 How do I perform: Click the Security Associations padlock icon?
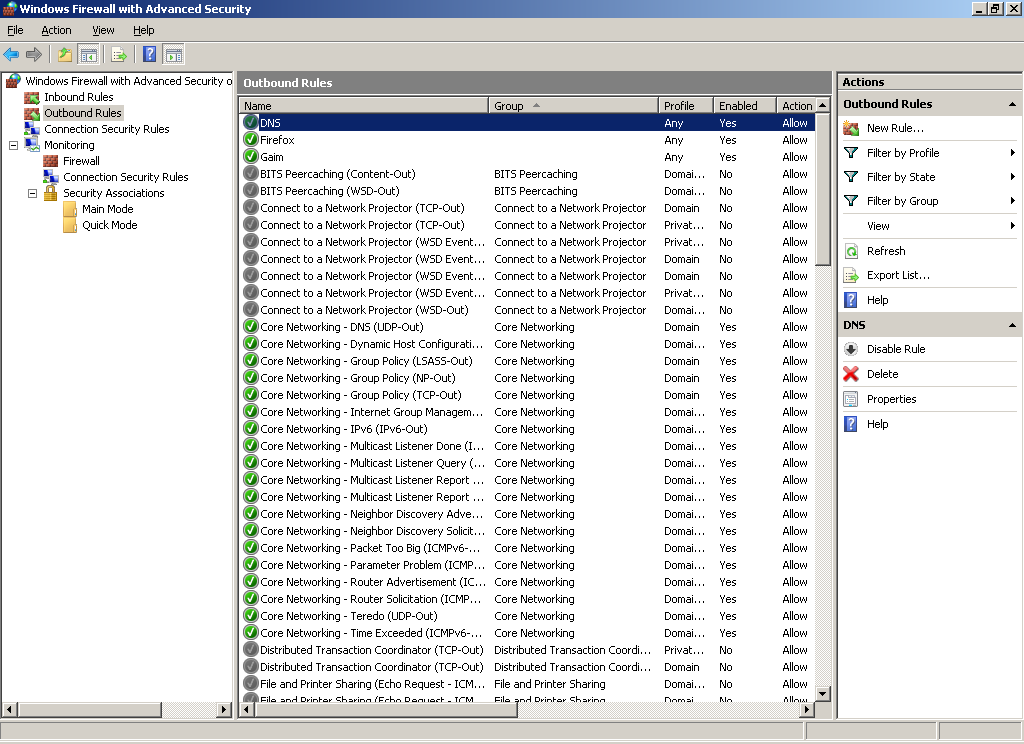[51, 193]
